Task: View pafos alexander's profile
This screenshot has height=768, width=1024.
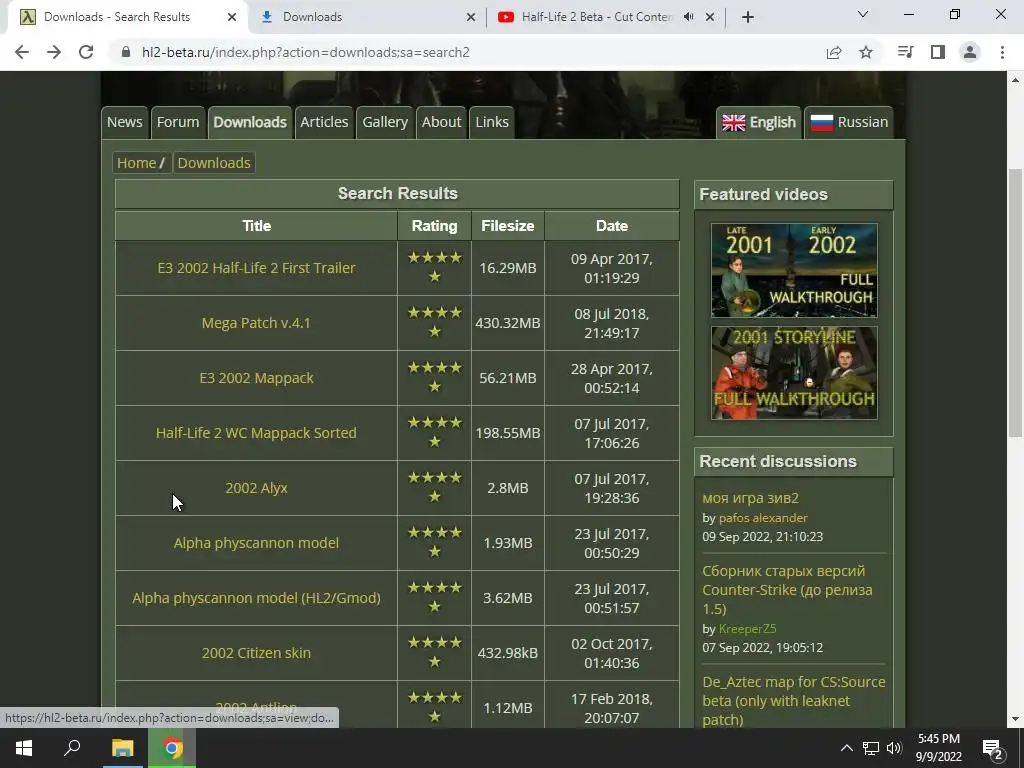Action: pyautogui.click(x=763, y=518)
